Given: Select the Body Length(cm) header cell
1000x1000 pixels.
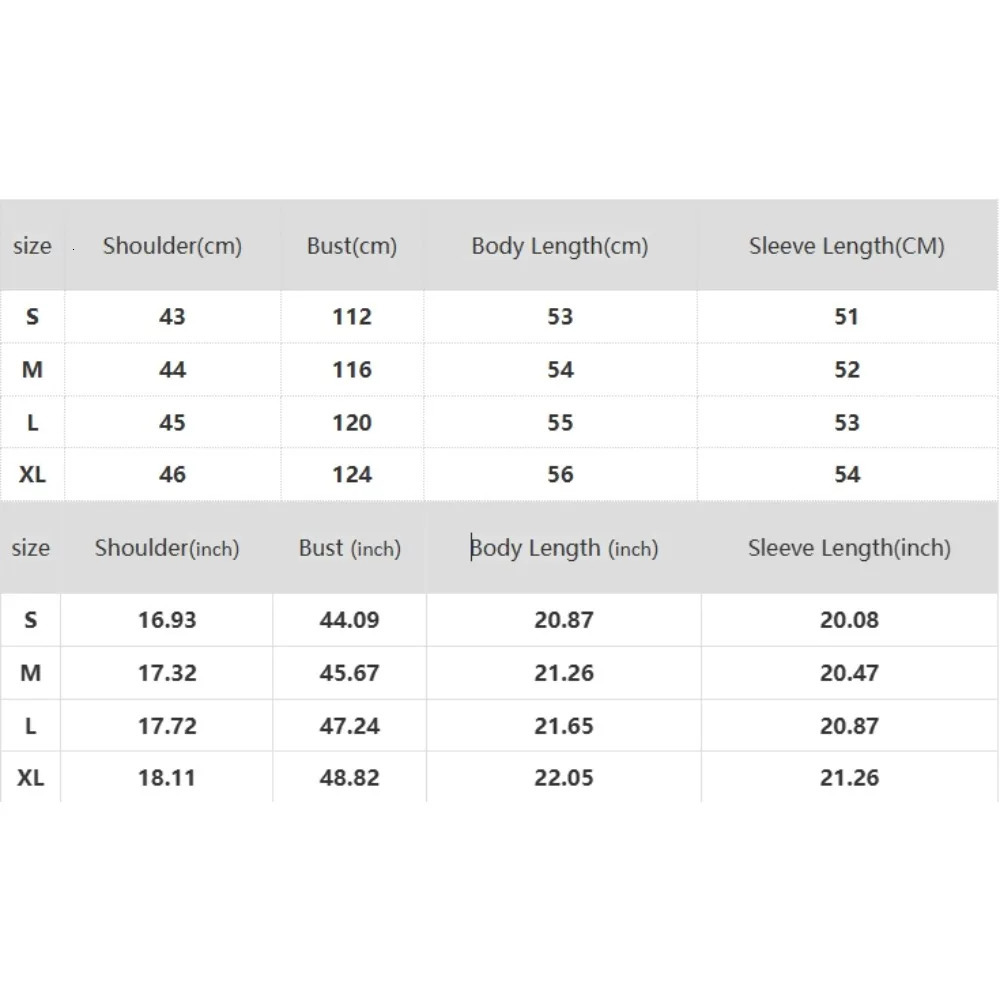Looking at the screenshot, I should click(x=560, y=246).
